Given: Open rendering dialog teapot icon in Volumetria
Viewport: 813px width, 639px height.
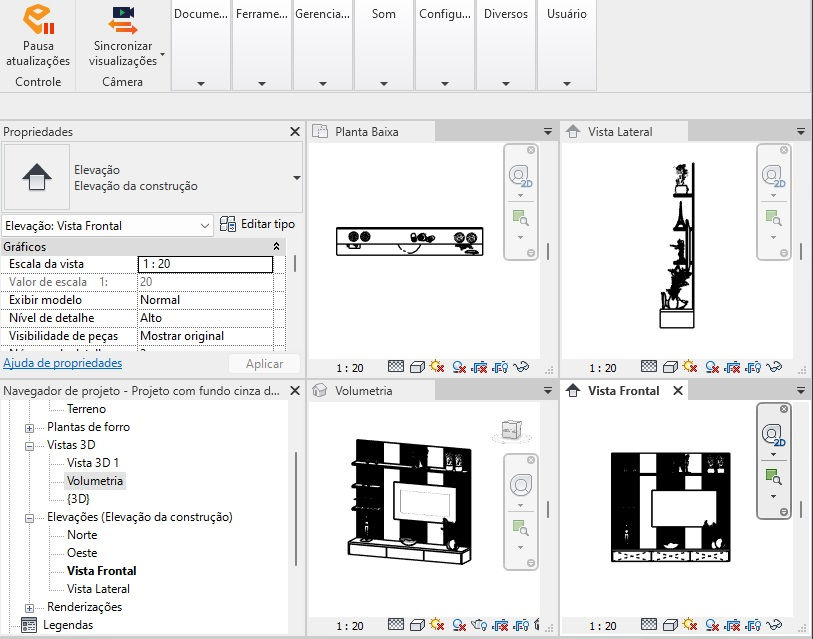Looking at the screenshot, I should (480, 624).
